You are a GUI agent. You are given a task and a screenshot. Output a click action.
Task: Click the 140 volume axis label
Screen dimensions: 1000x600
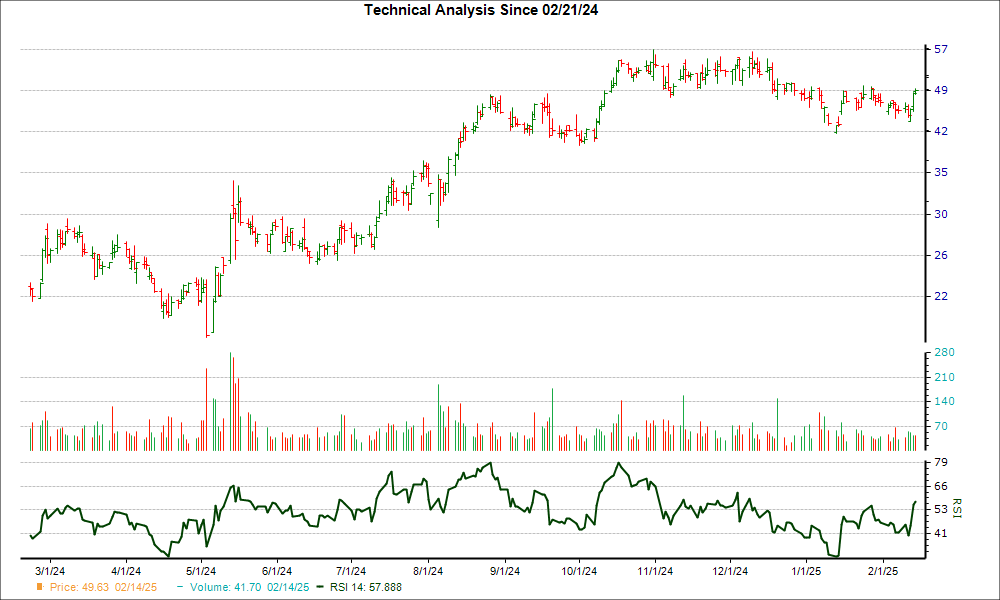(945, 402)
